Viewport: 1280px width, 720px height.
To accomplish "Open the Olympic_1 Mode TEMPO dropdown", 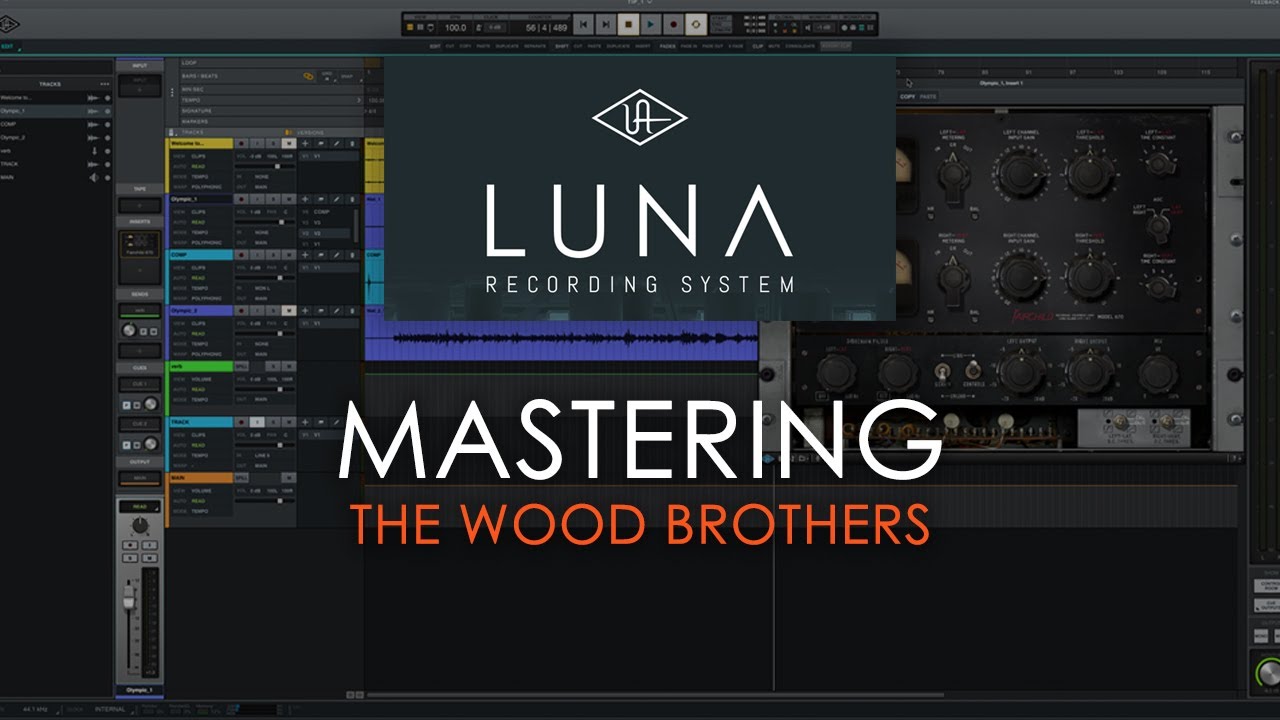I will pyautogui.click(x=199, y=232).
